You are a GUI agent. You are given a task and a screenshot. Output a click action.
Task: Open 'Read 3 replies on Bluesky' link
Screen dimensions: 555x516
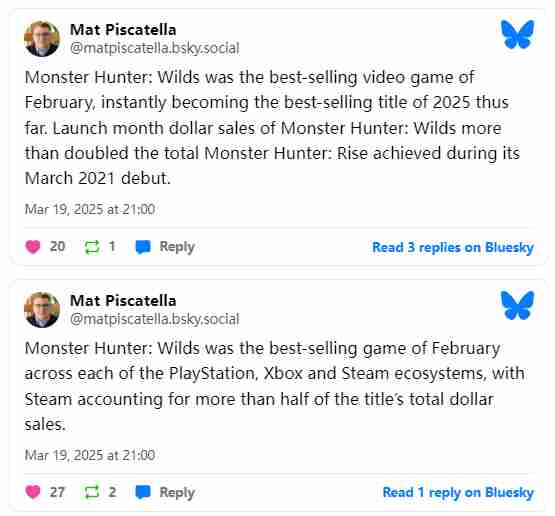pos(453,247)
